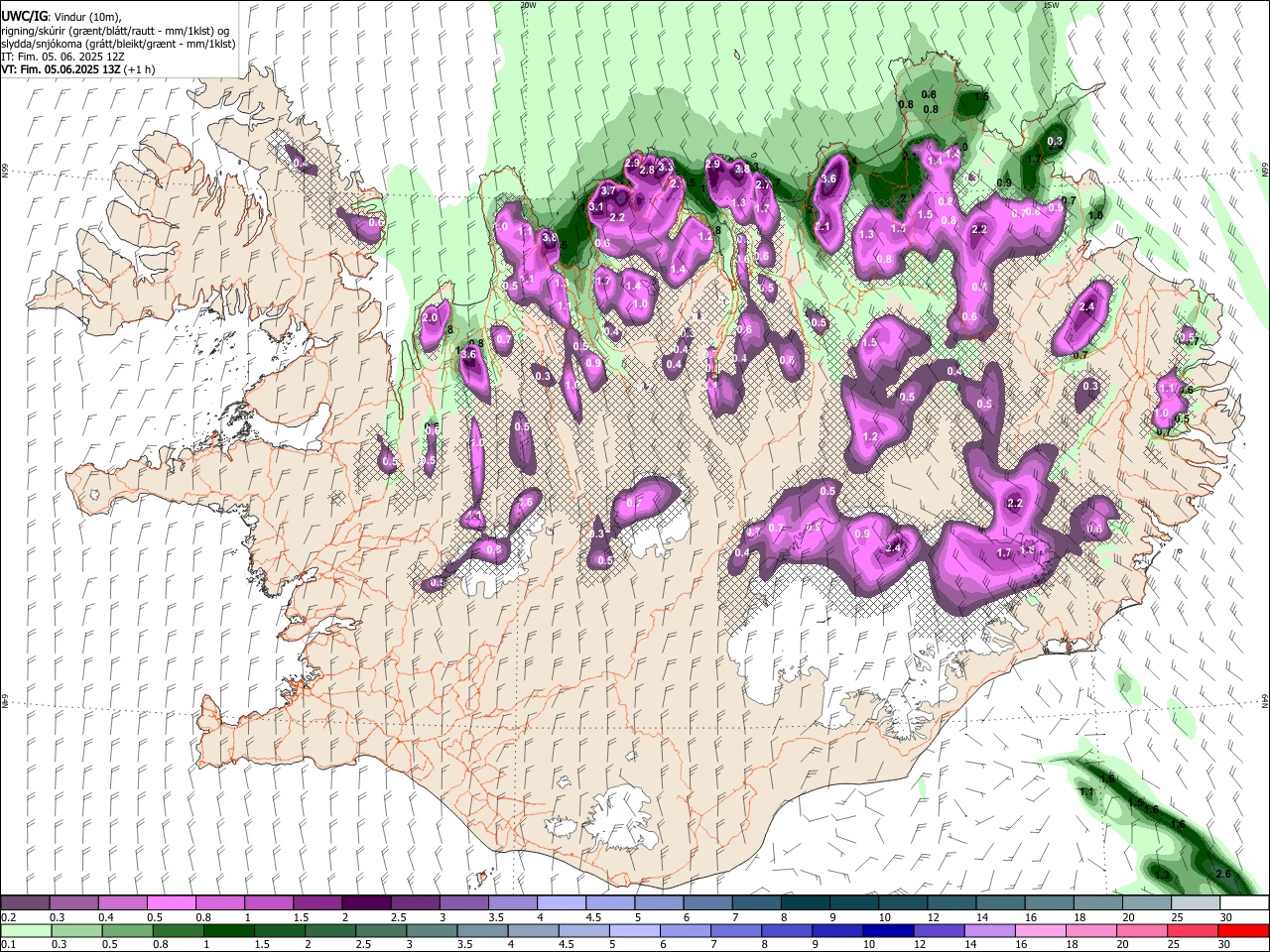
Task: Click the medium green 0.5 rain legend swatch
Action: (x=127, y=930)
